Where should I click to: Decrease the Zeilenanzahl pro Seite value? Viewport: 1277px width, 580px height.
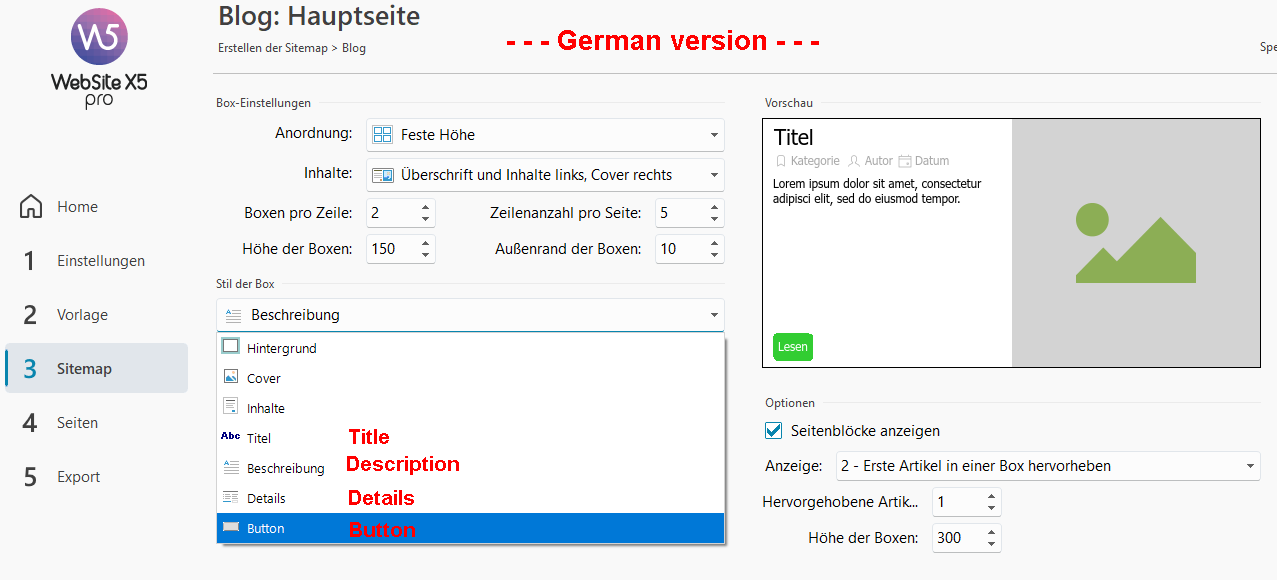[714, 219]
